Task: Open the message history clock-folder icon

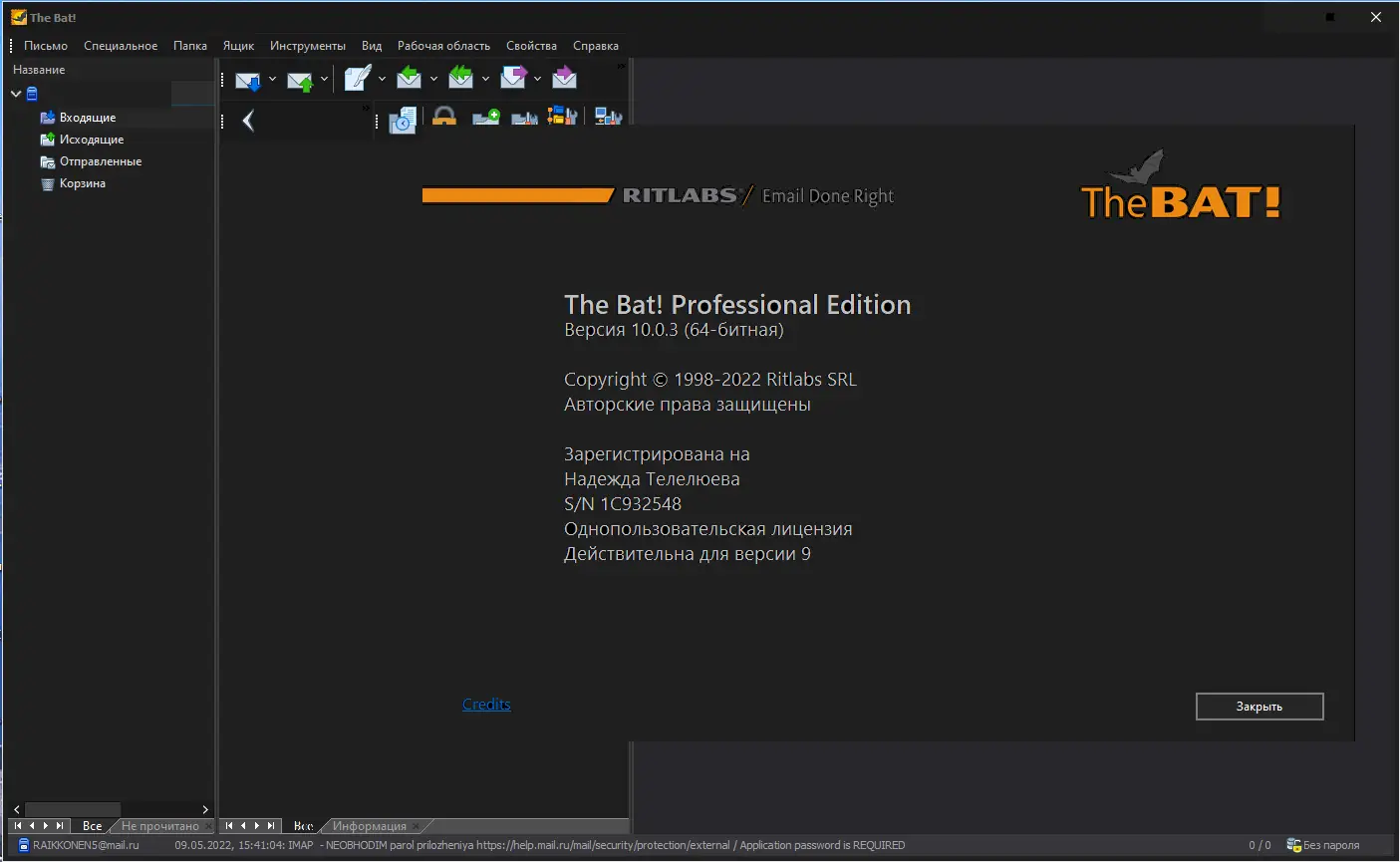Action: (x=403, y=121)
